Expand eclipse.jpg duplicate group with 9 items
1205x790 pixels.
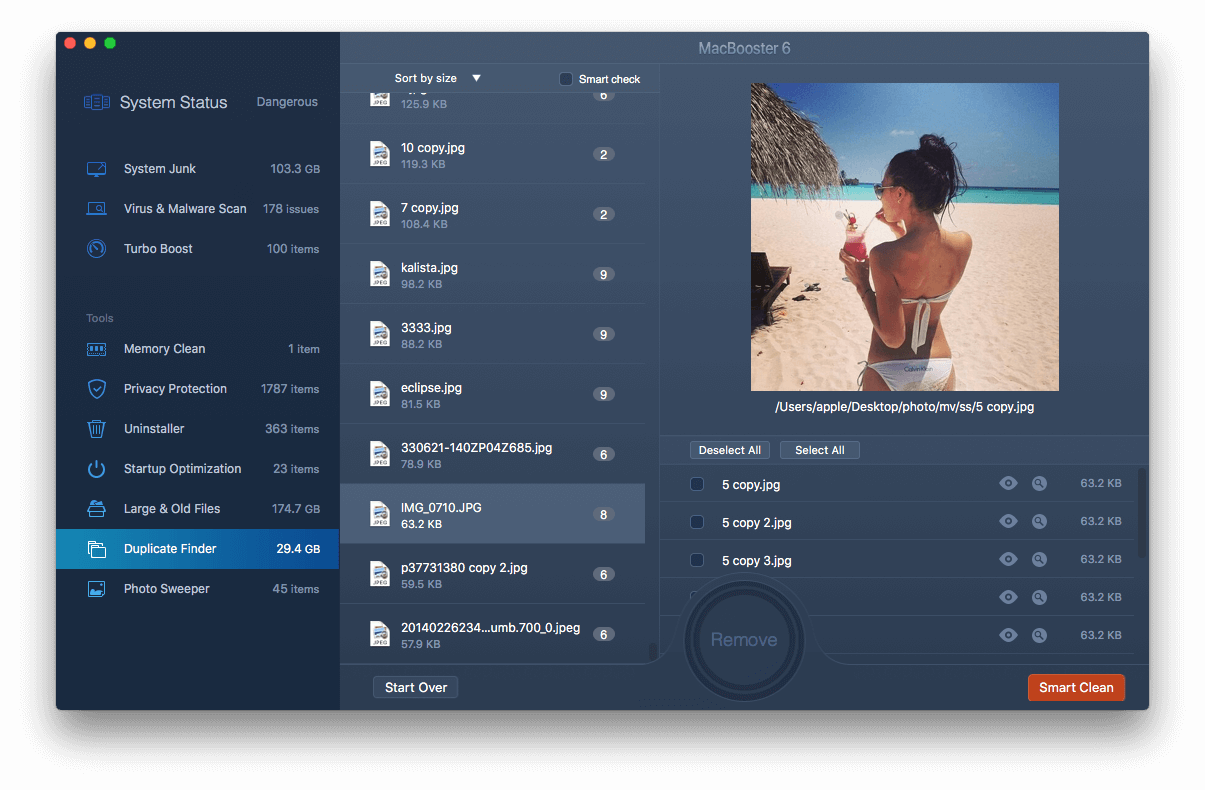click(x=492, y=394)
